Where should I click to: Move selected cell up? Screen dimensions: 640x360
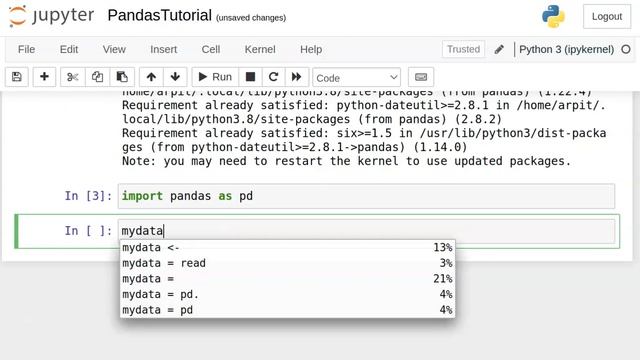151,77
